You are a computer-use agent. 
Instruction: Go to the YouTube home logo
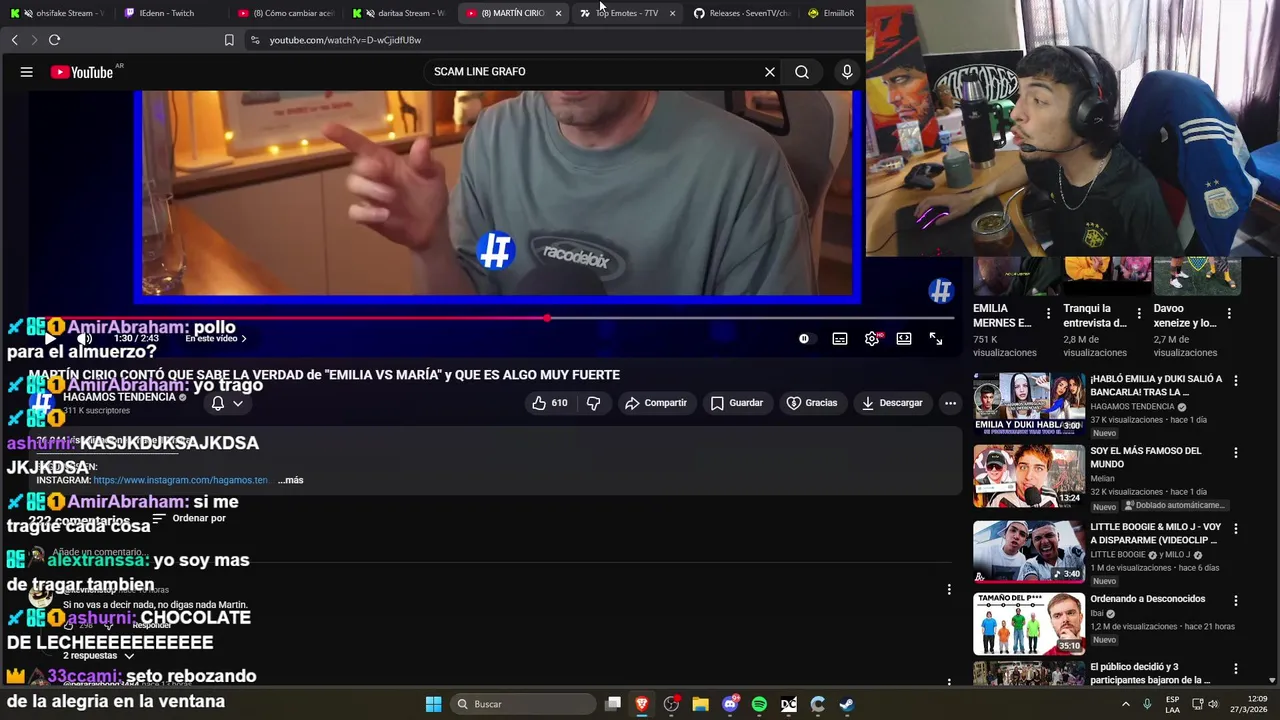pos(82,72)
